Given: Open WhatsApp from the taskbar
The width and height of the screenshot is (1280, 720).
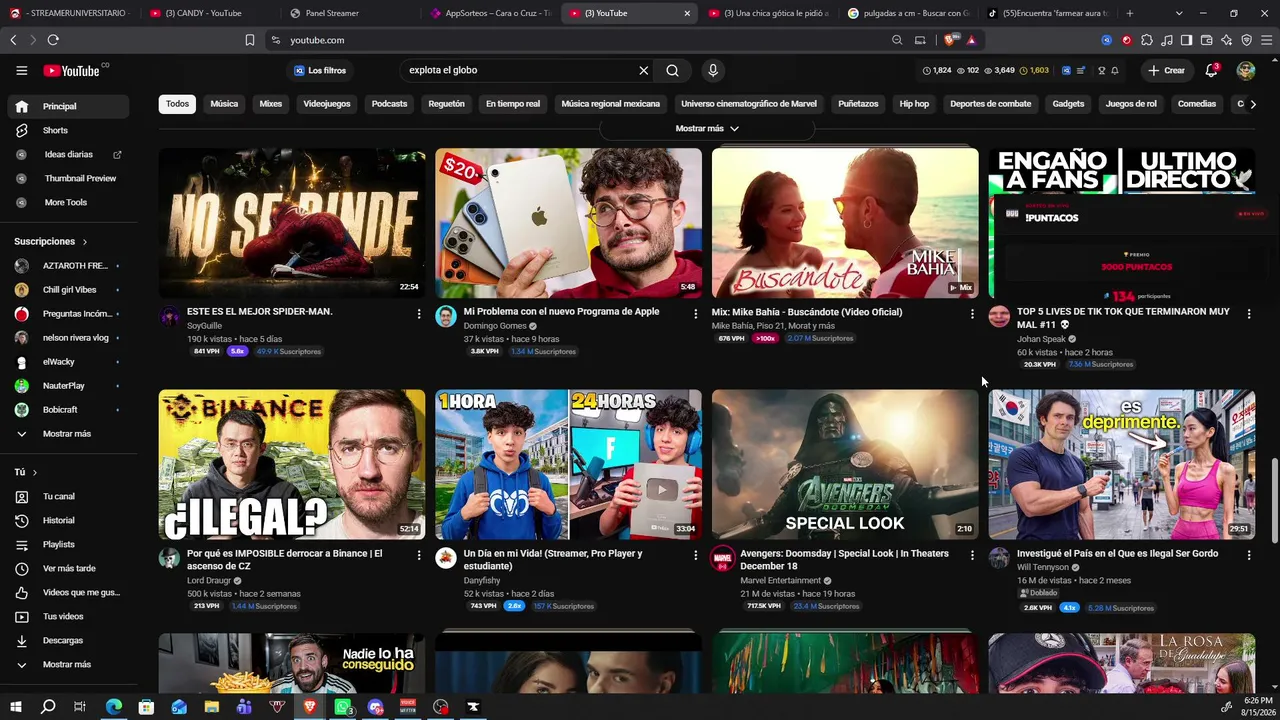Looking at the screenshot, I should coord(343,707).
